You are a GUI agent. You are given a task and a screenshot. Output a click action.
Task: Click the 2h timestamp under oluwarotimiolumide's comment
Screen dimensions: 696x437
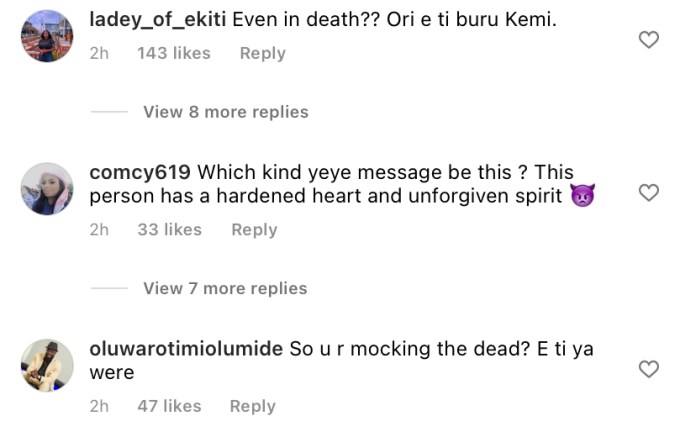(99, 406)
